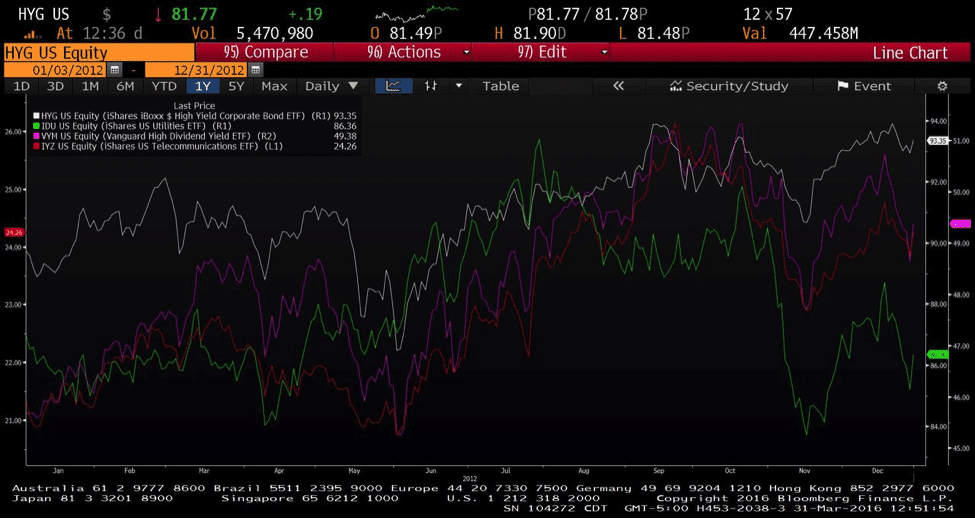Click the white HYG legend color swatch

pos(37,116)
